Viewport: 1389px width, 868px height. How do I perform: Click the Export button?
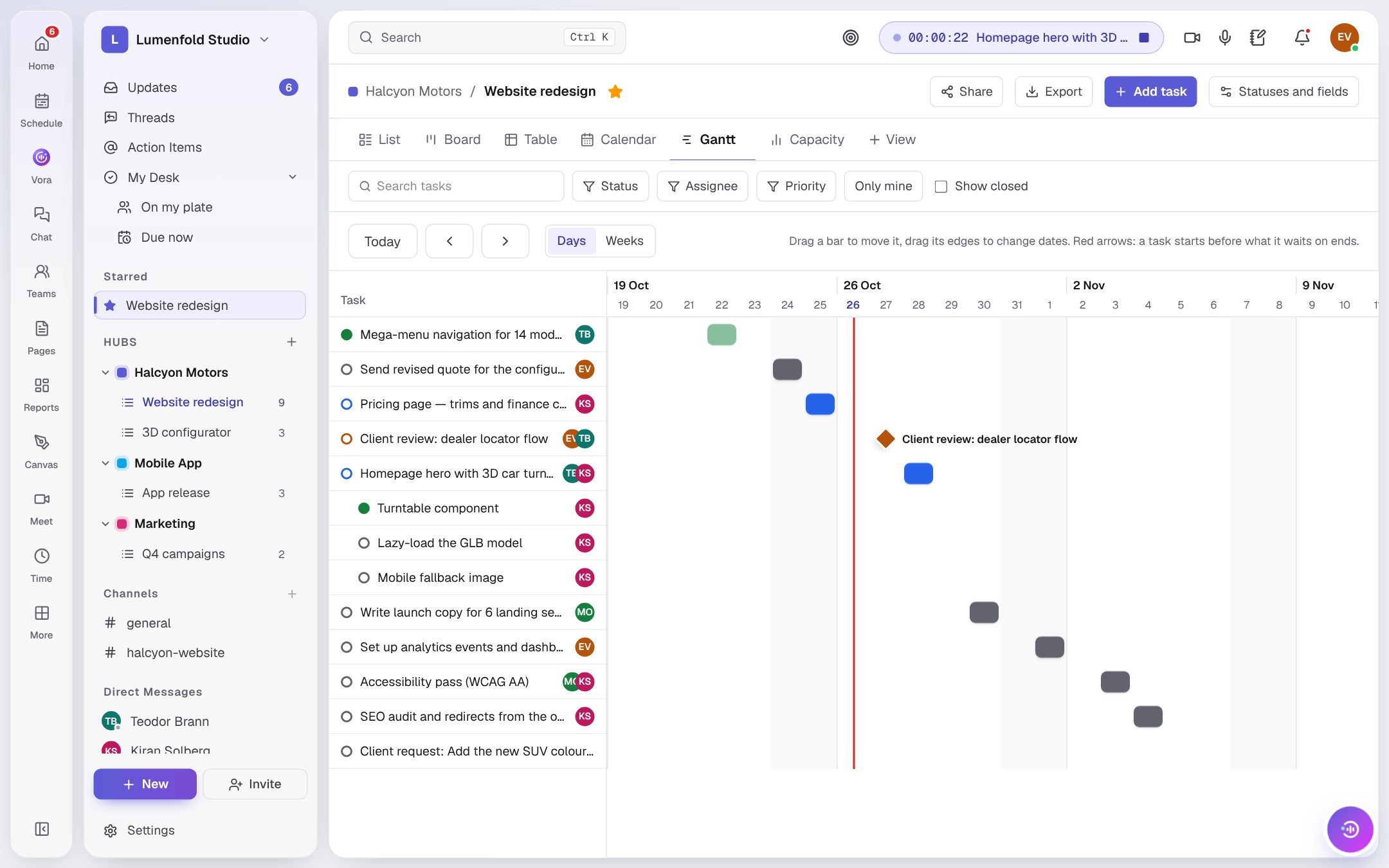click(1053, 91)
